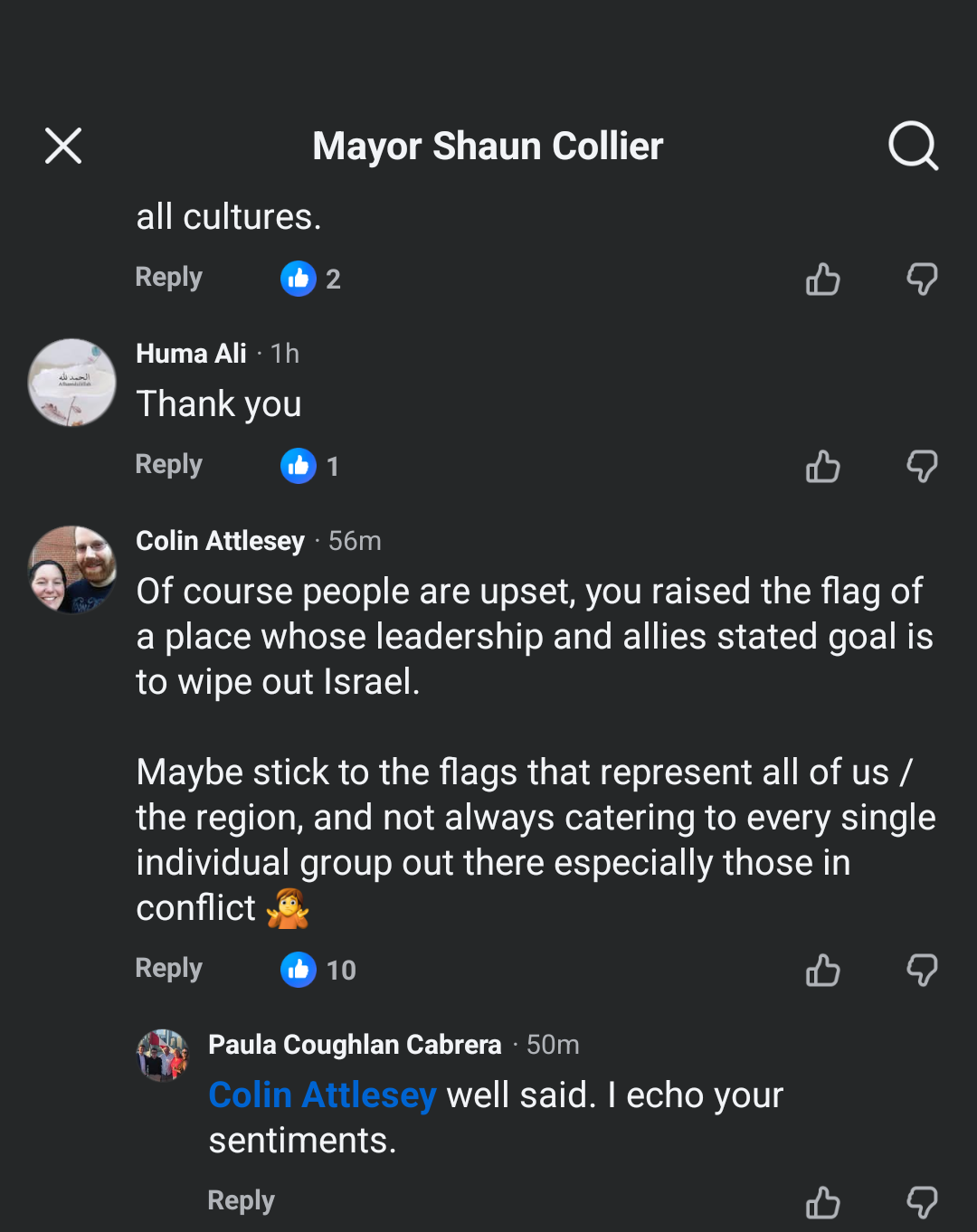Thumbs down Colin Attlesey's comment
Image resolution: width=977 pixels, height=1232 pixels.
pos(922,971)
